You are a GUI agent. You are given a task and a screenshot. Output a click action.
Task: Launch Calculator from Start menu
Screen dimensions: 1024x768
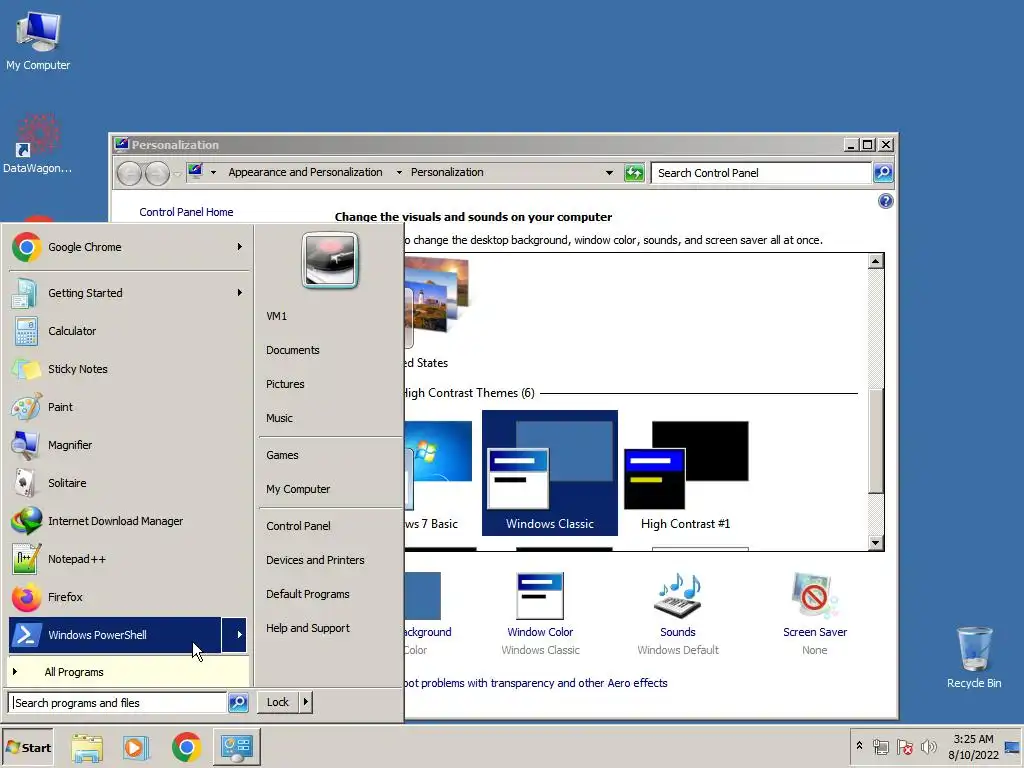(x=128, y=331)
